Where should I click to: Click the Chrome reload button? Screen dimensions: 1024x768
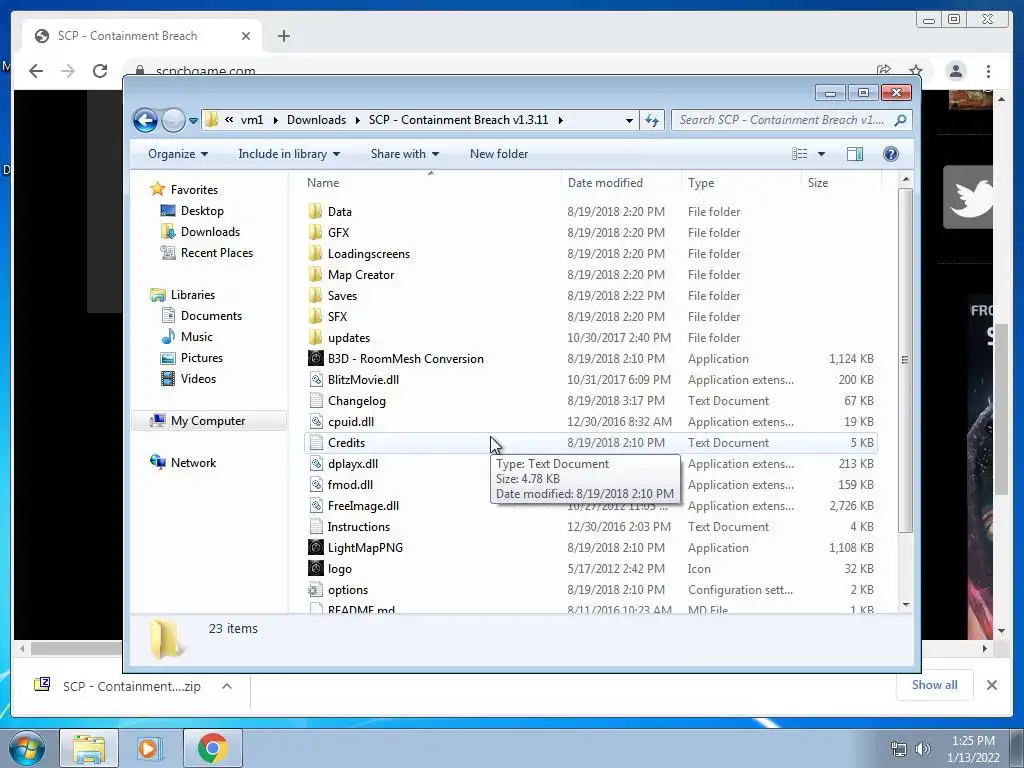[x=100, y=71]
